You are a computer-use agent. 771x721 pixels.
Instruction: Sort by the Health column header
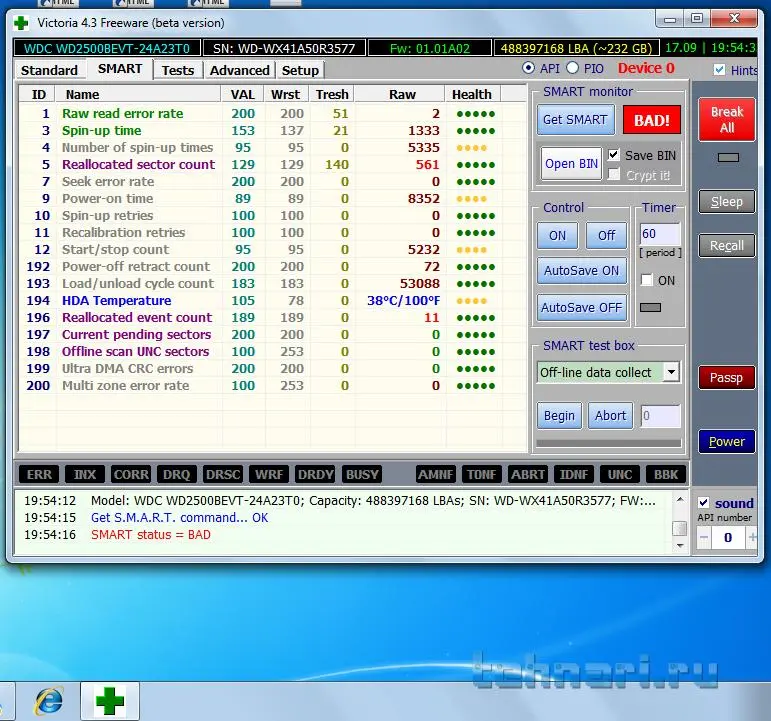coord(472,94)
